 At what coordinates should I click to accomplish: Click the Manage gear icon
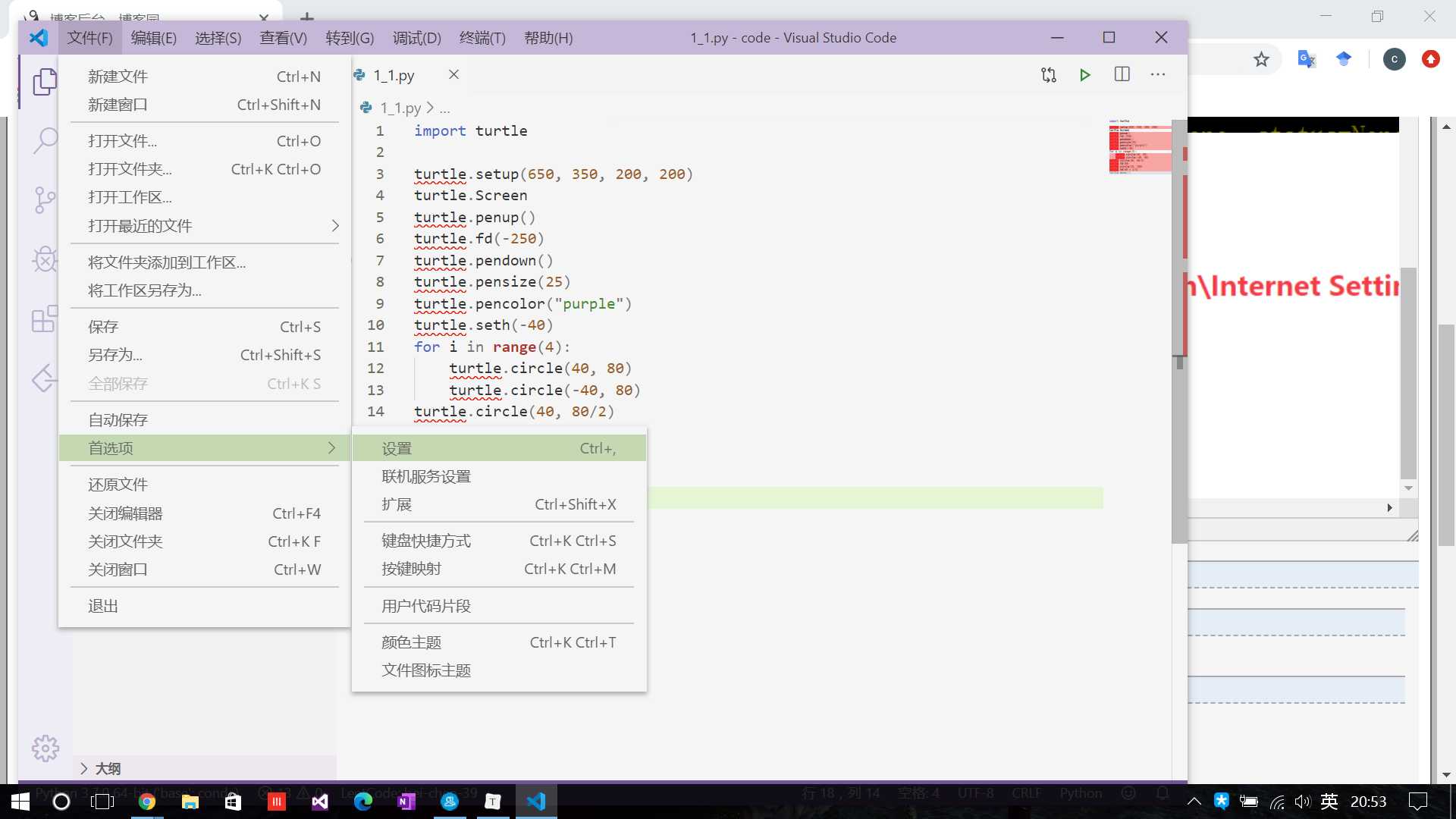pos(45,748)
